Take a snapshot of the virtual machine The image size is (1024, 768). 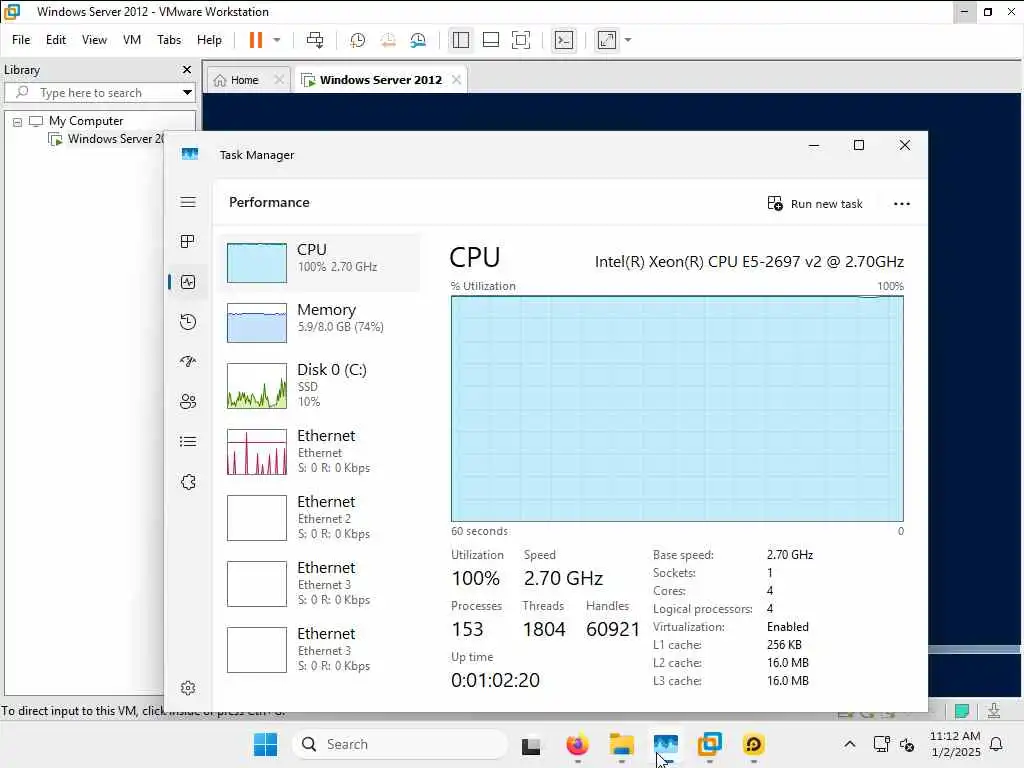[357, 40]
